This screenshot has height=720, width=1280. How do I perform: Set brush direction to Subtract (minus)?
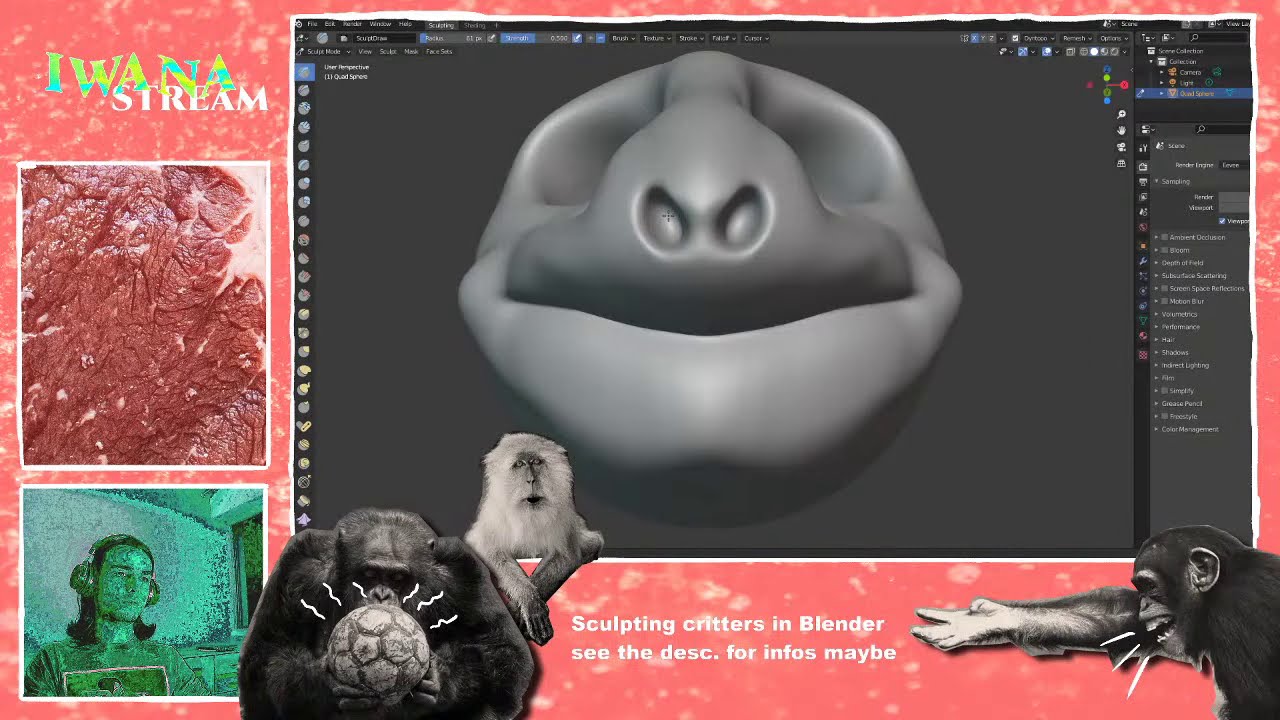click(x=600, y=38)
